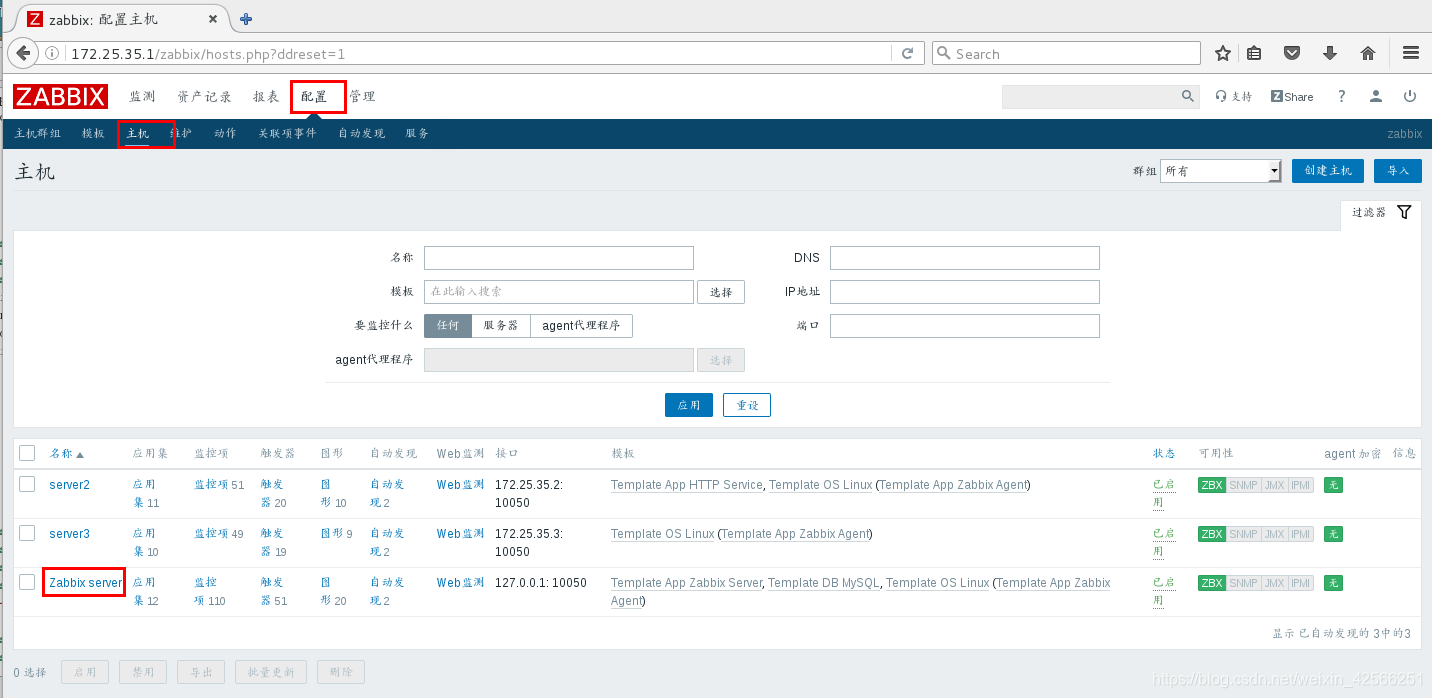Open a new browser tab with plus icon
This screenshot has width=1432, height=698.
[x=246, y=19]
